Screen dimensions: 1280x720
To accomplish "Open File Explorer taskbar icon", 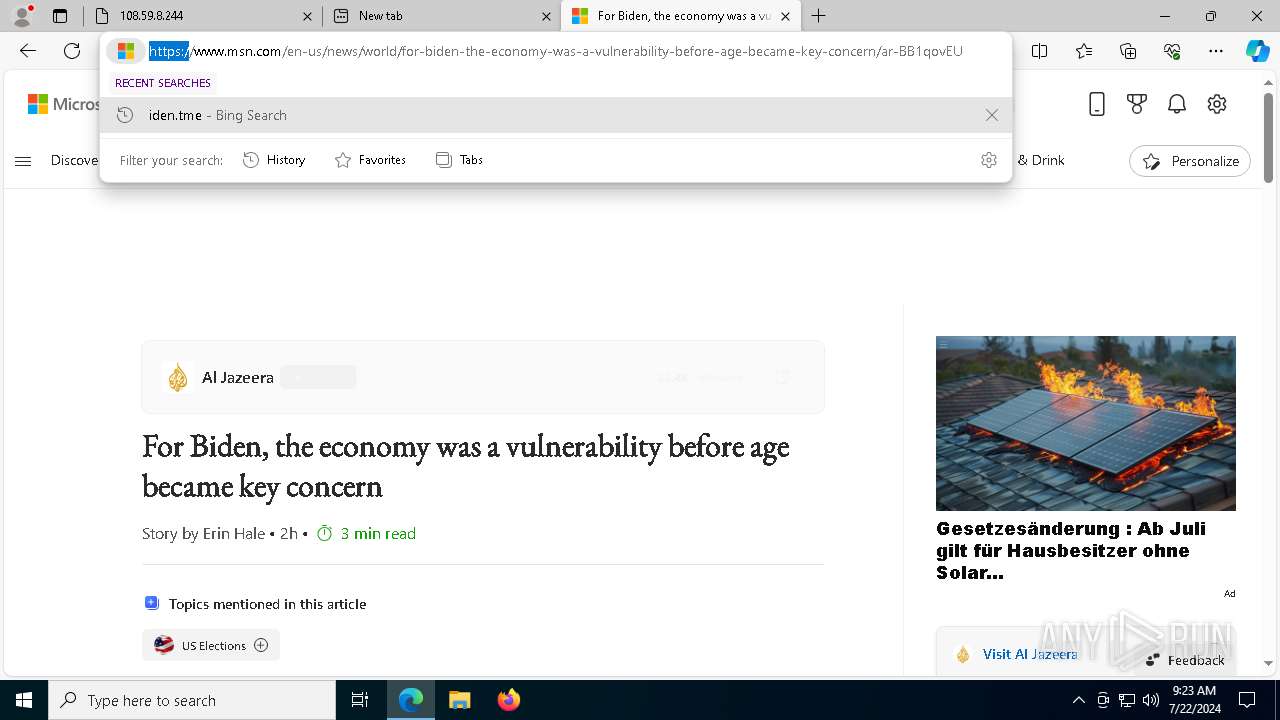I will (459, 700).
